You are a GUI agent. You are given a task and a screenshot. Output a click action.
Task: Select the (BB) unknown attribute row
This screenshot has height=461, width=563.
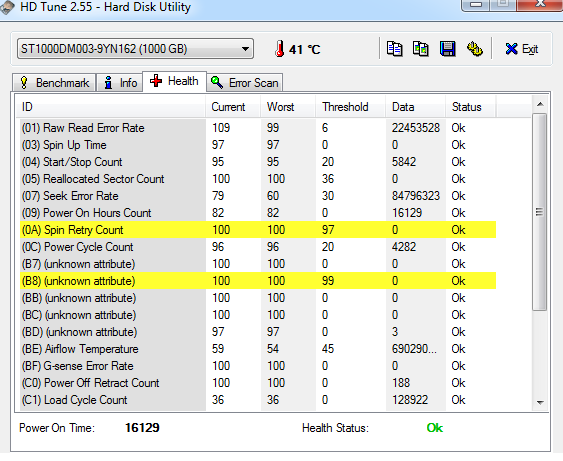258,298
